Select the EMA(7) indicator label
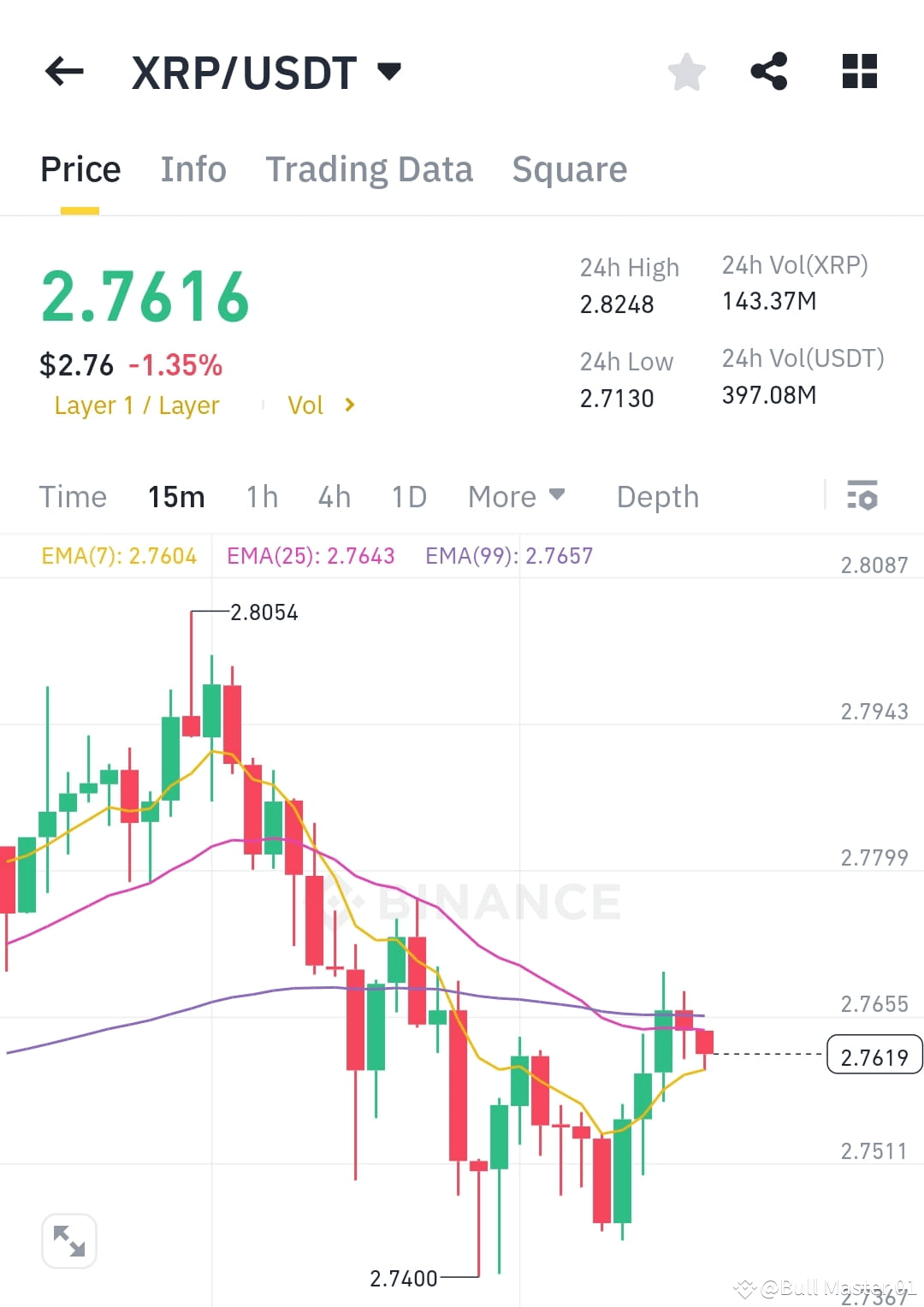 pos(118,555)
